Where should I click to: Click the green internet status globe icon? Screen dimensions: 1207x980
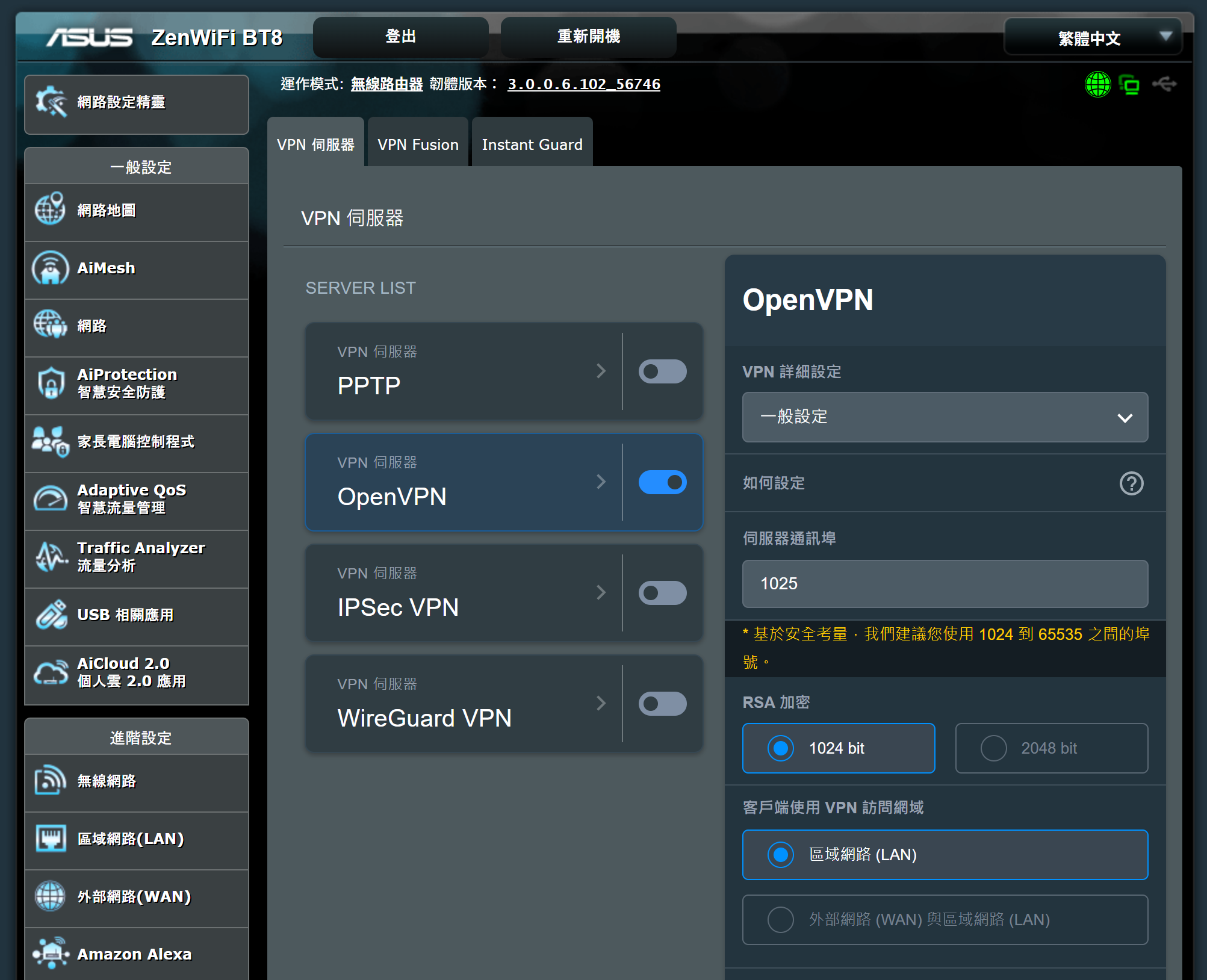tap(1097, 84)
